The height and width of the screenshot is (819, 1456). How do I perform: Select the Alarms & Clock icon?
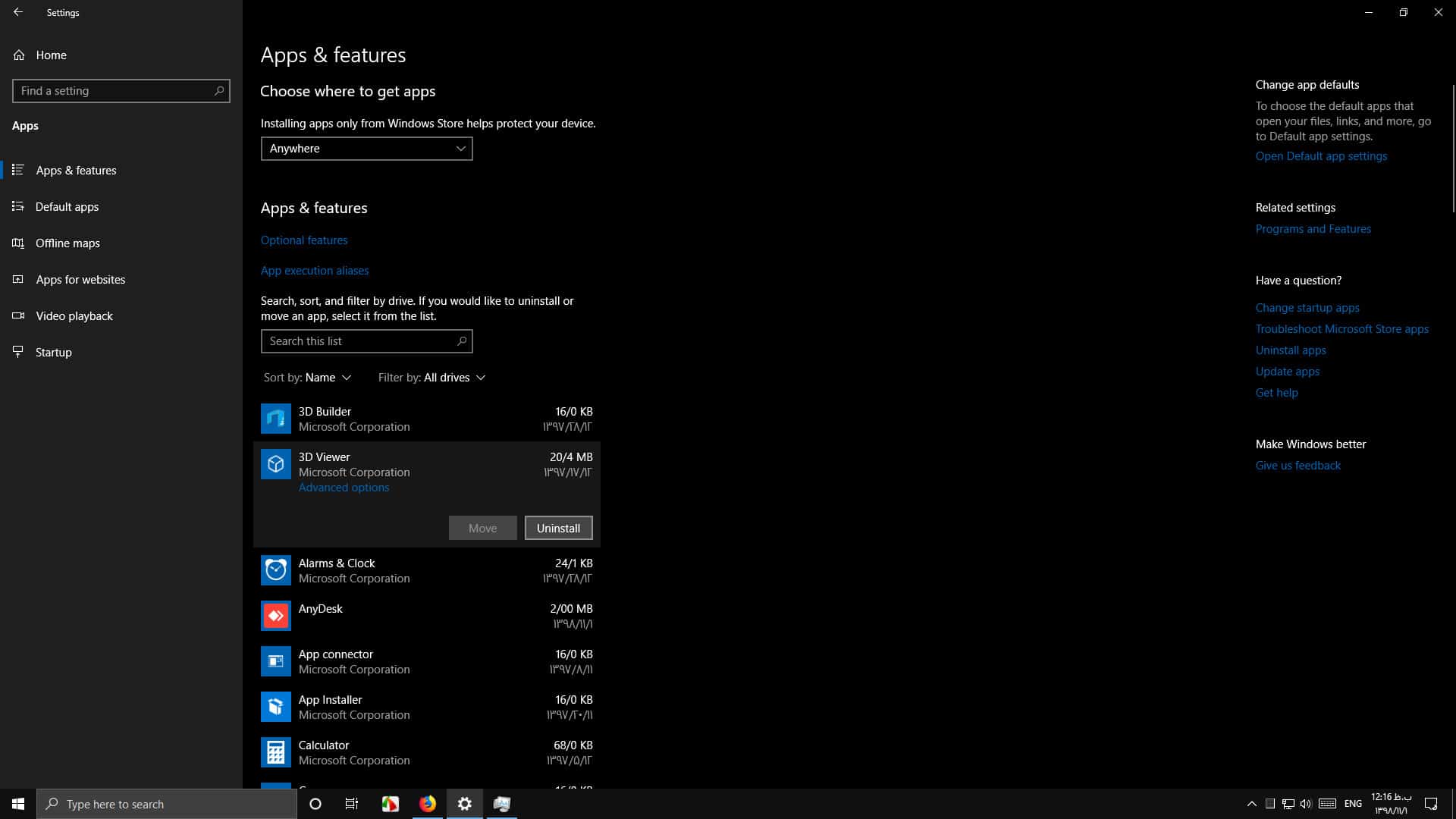(275, 570)
